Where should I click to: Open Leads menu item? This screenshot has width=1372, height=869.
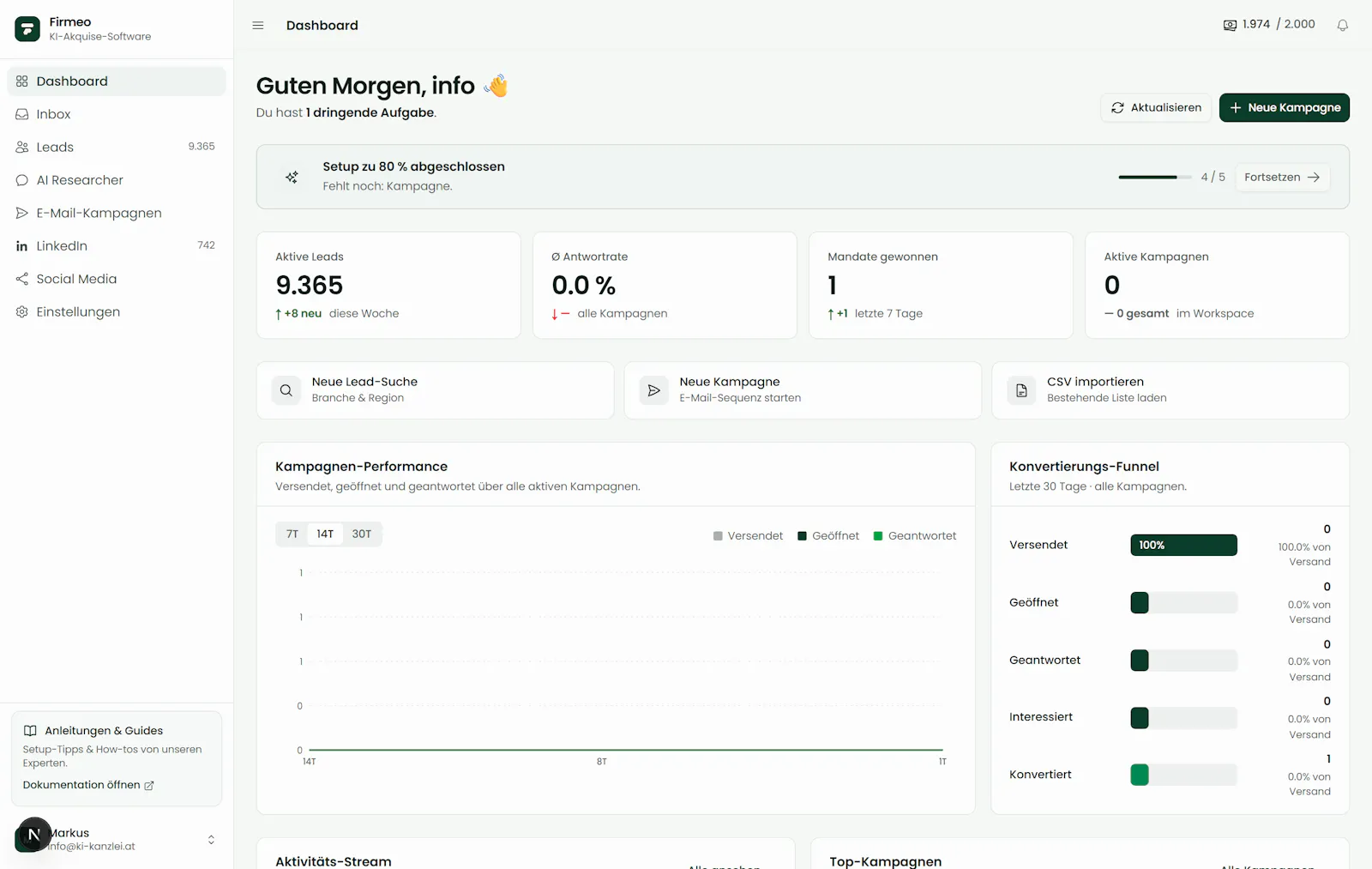coord(117,147)
